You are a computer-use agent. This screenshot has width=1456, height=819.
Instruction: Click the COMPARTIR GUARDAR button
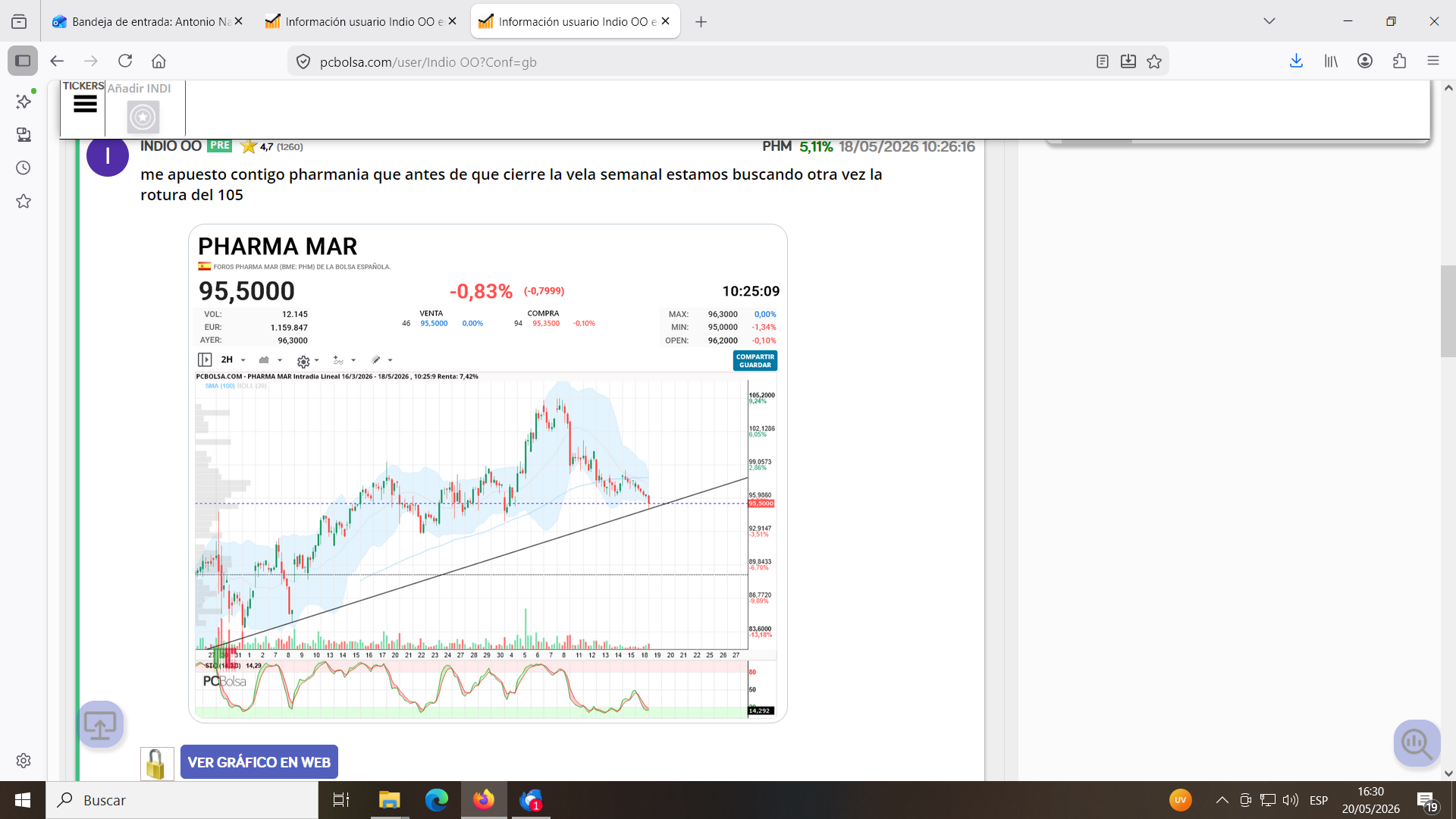point(755,361)
